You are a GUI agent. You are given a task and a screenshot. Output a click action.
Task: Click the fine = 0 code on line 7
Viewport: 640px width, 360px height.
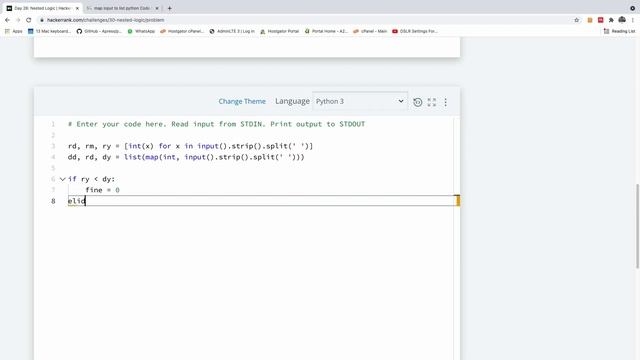tap(102, 190)
